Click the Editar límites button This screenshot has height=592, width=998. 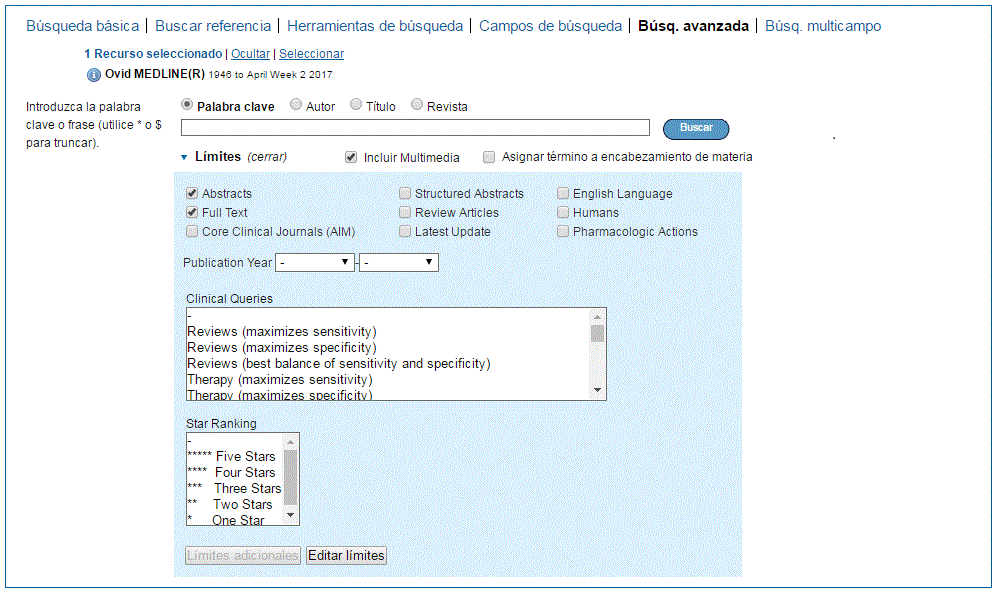(x=346, y=556)
